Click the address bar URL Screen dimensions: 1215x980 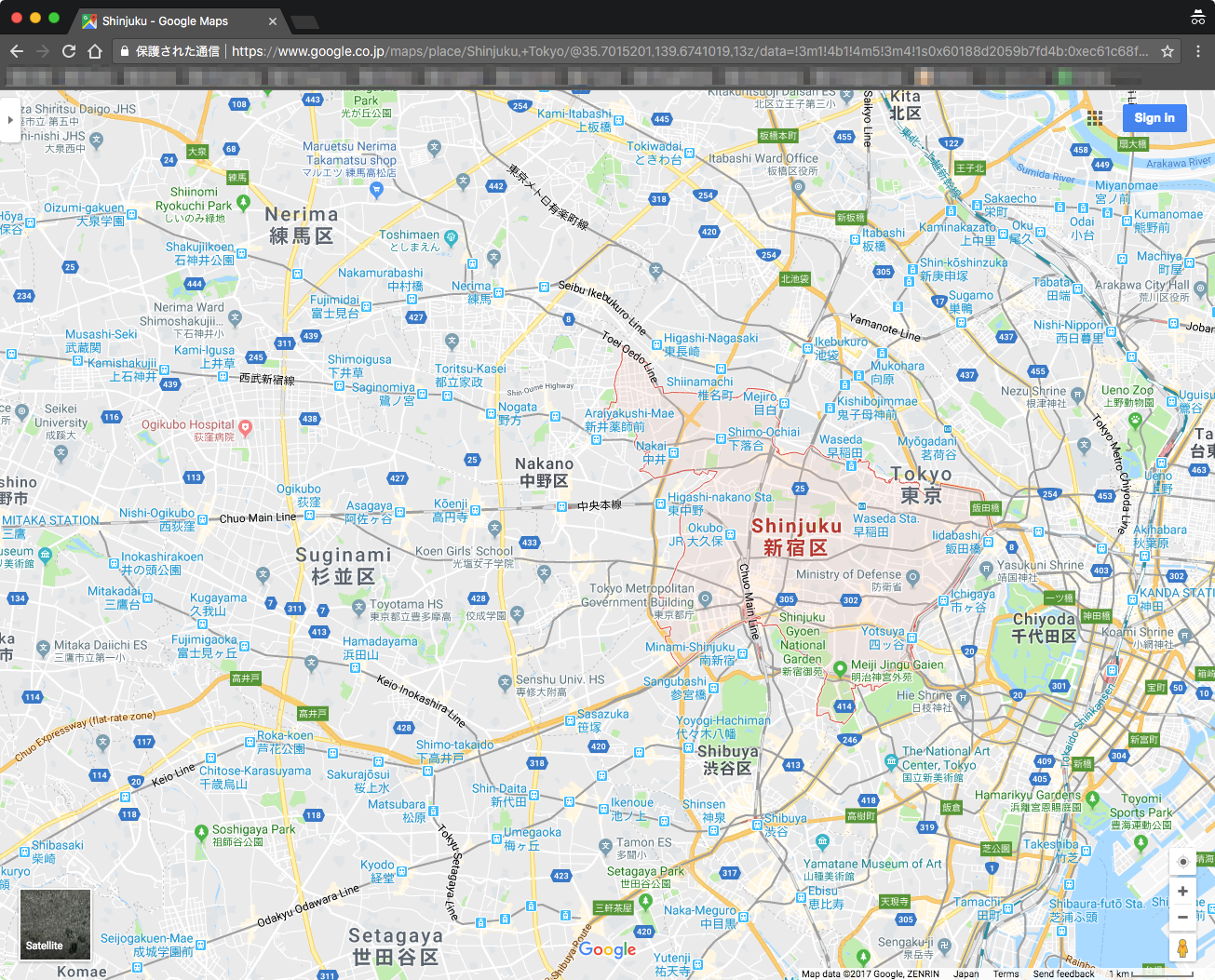[x=689, y=51]
